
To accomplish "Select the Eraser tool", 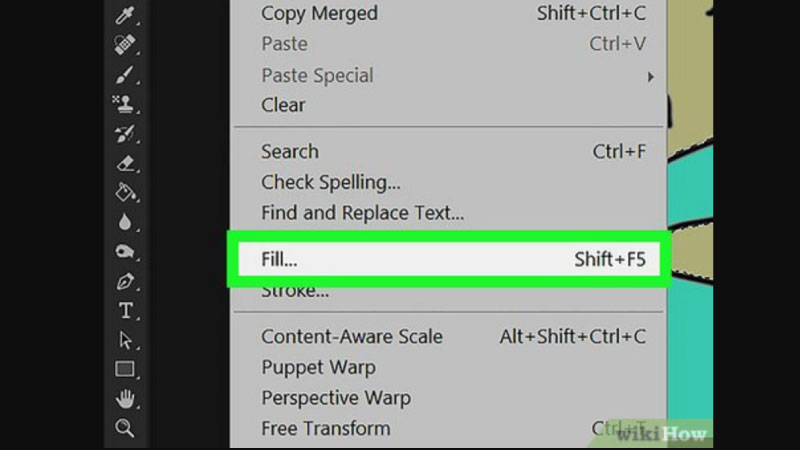I will click(x=125, y=163).
